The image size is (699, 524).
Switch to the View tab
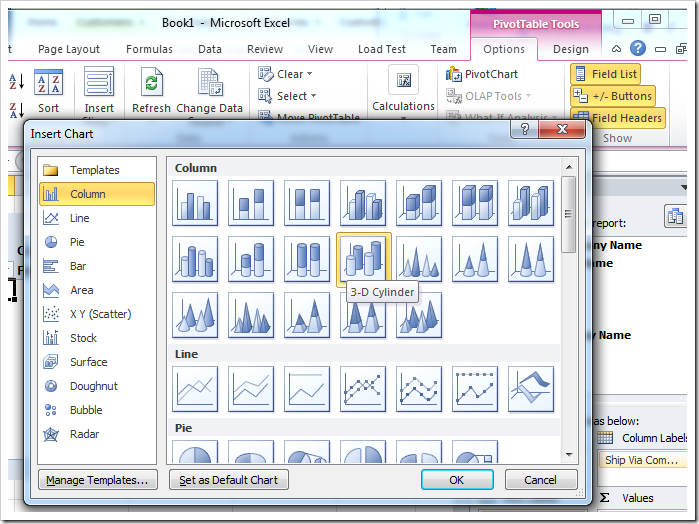click(x=320, y=49)
